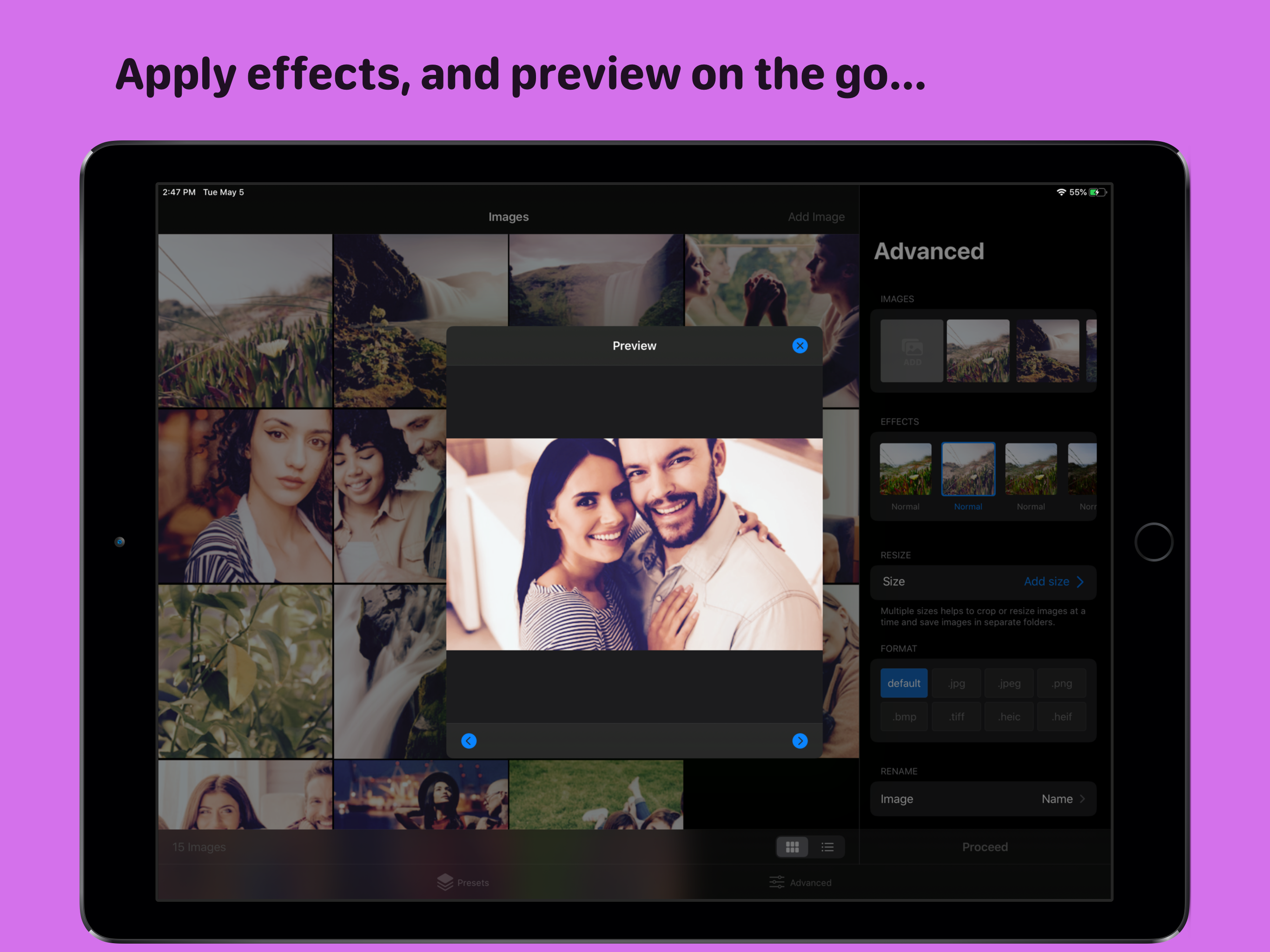Expand the Rename Name chevron

pos(1082,799)
